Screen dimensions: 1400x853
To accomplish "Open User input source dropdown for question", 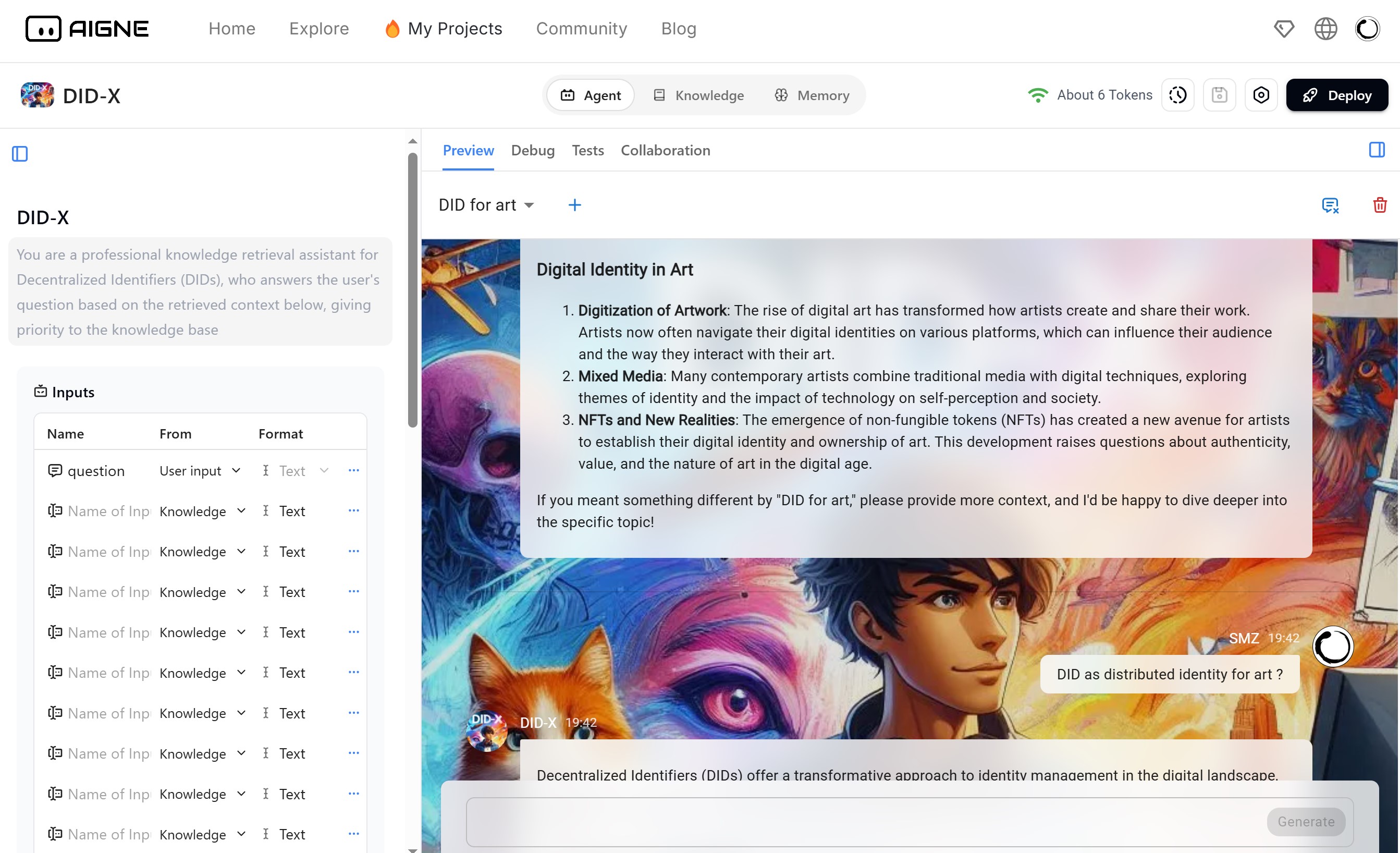I will click(x=200, y=470).
